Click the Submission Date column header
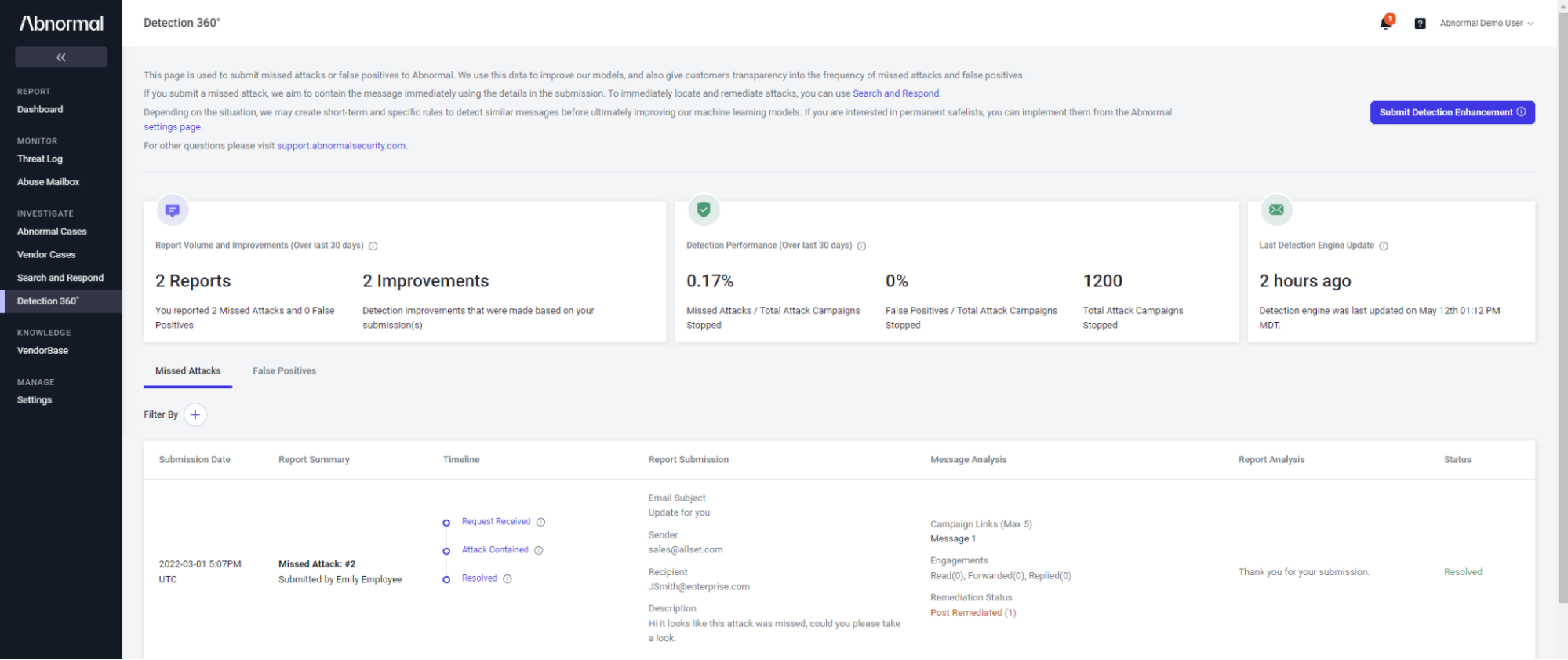This screenshot has height=660, width=1568. click(x=195, y=460)
